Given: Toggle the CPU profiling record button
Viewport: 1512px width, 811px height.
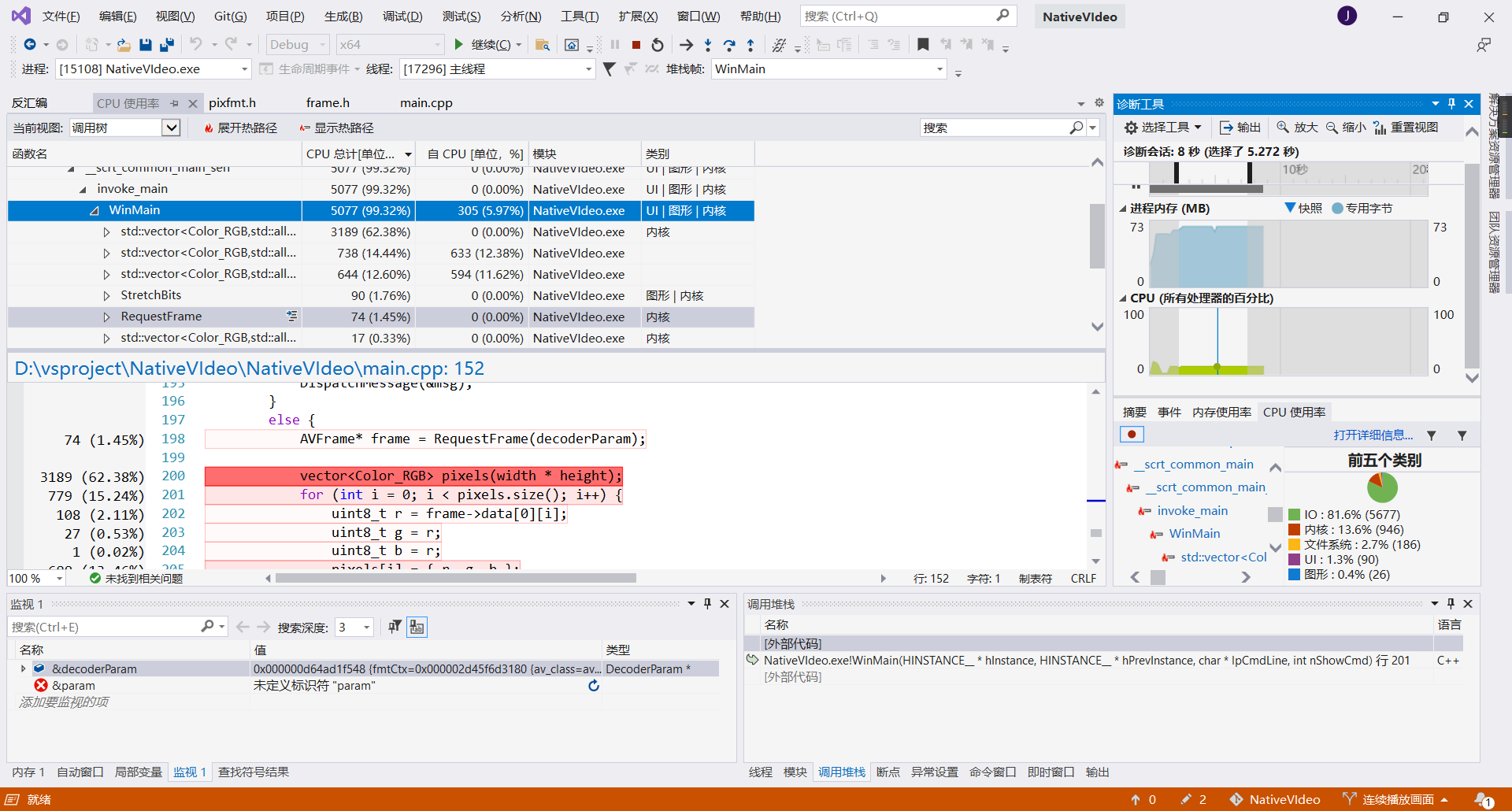Looking at the screenshot, I should pyautogui.click(x=1132, y=435).
